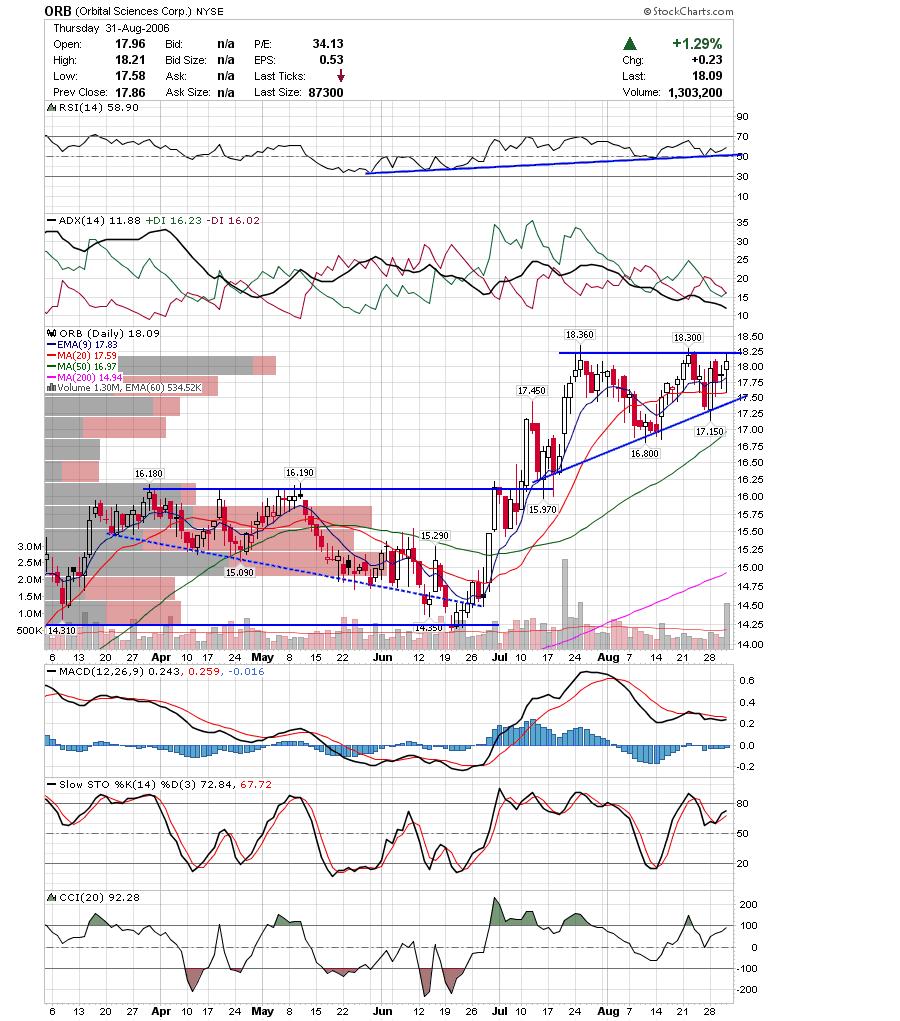Click the magenta line swatch for MA(200)
Image resolution: width=900 pixels, height=1021 pixels.
point(51,378)
